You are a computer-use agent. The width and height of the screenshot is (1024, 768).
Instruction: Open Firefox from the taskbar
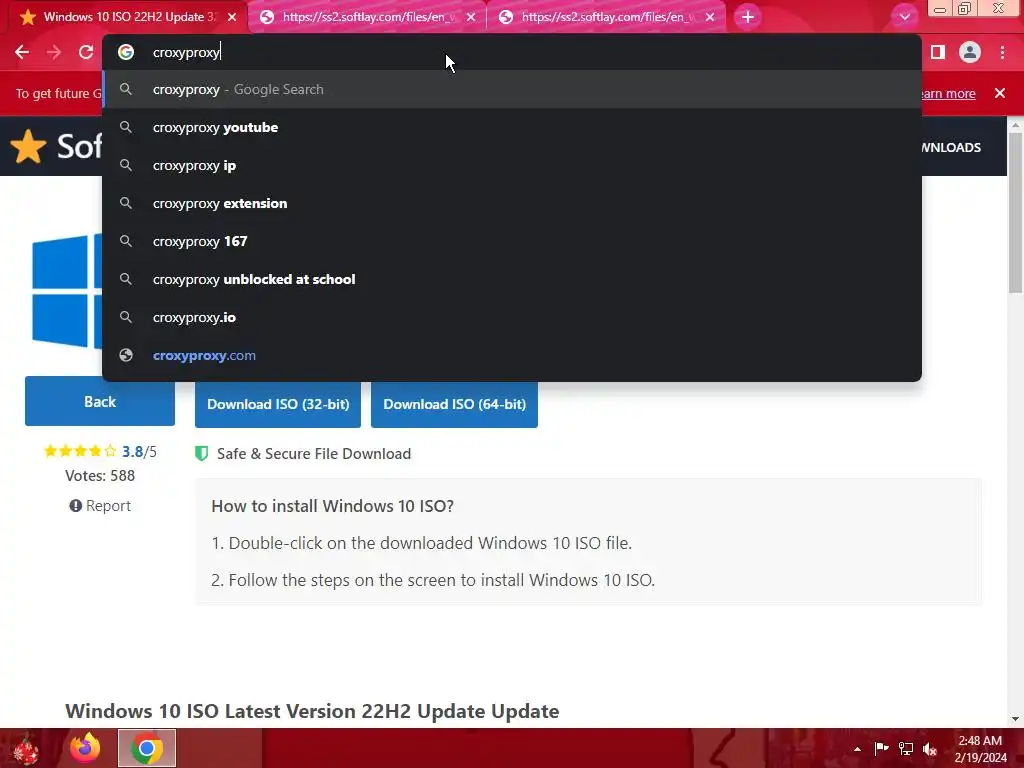coord(85,748)
